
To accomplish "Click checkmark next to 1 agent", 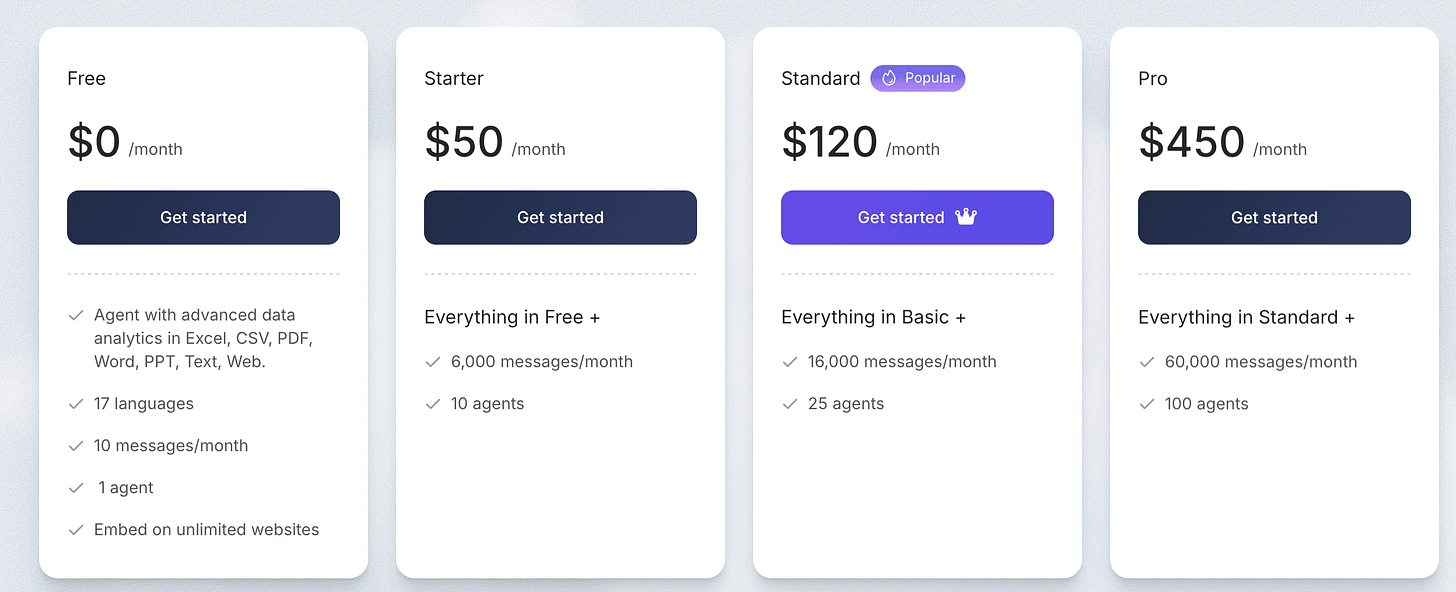I will click(x=75, y=488).
